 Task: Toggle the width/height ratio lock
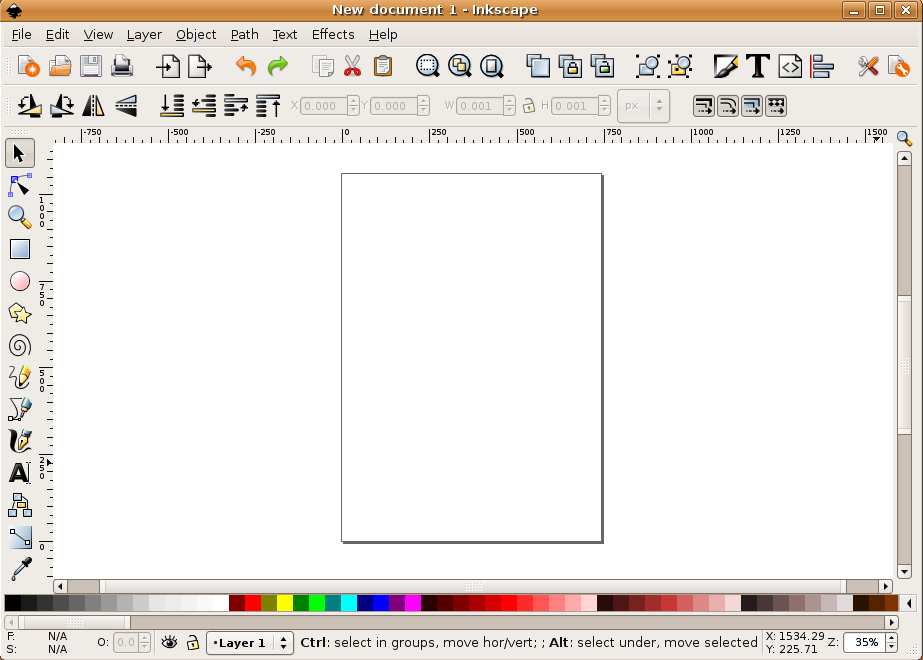point(527,105)
